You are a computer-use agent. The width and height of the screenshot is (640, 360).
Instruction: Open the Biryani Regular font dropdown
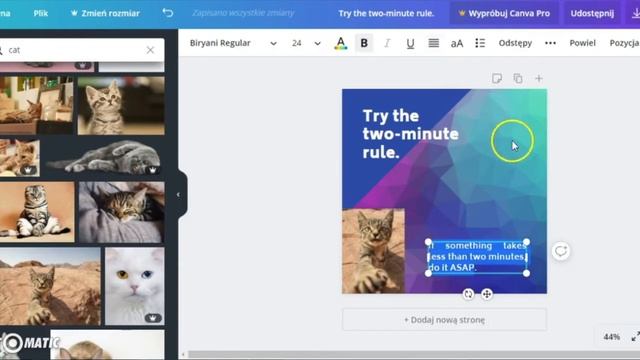click(233, 43)
